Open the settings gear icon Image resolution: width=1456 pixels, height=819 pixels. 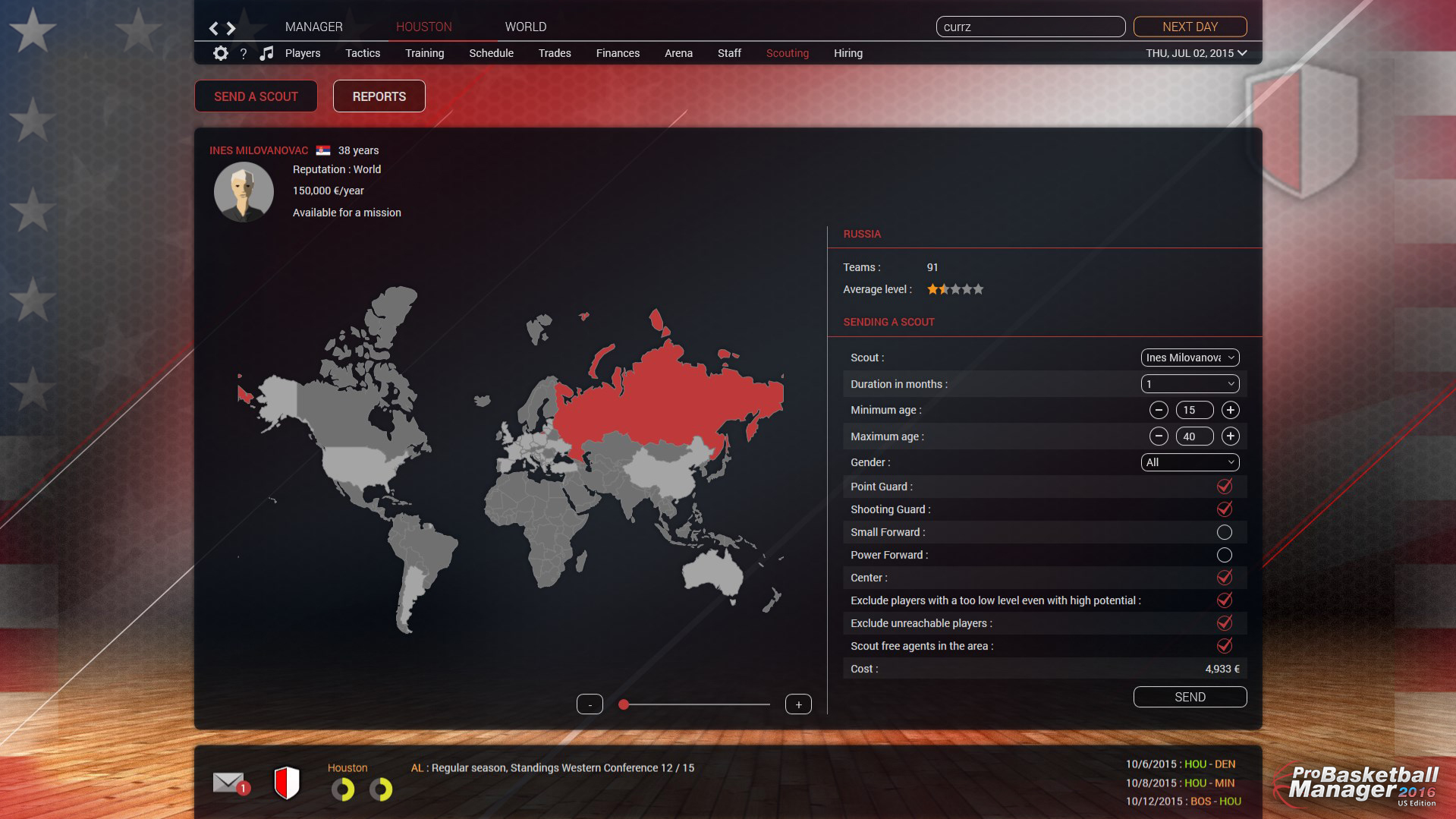[220, 53]
